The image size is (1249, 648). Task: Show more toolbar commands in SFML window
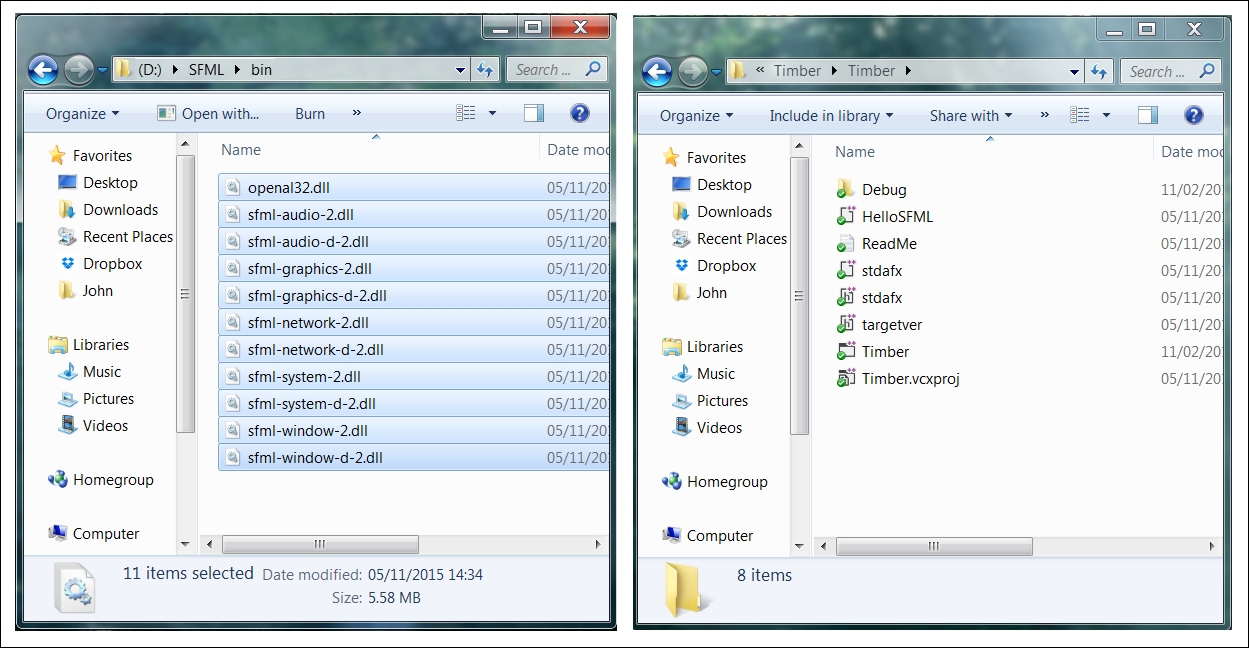[357, 113]
